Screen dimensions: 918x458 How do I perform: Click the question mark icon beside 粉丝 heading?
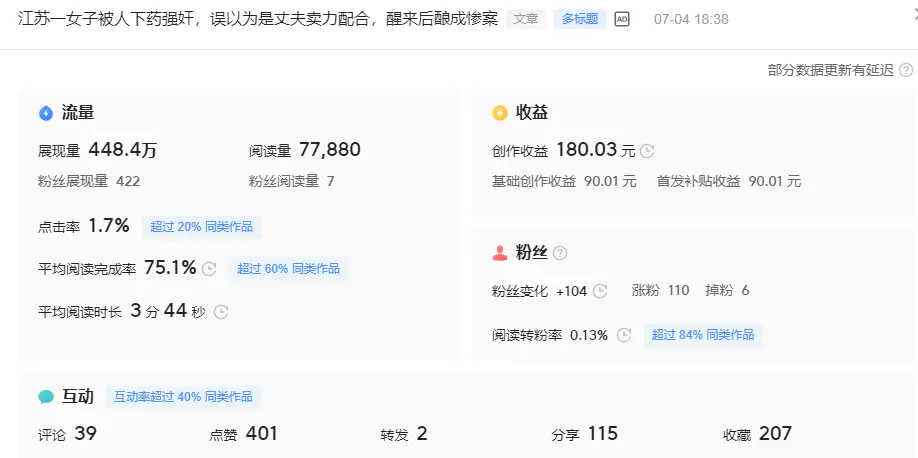(x=560, y=253)
